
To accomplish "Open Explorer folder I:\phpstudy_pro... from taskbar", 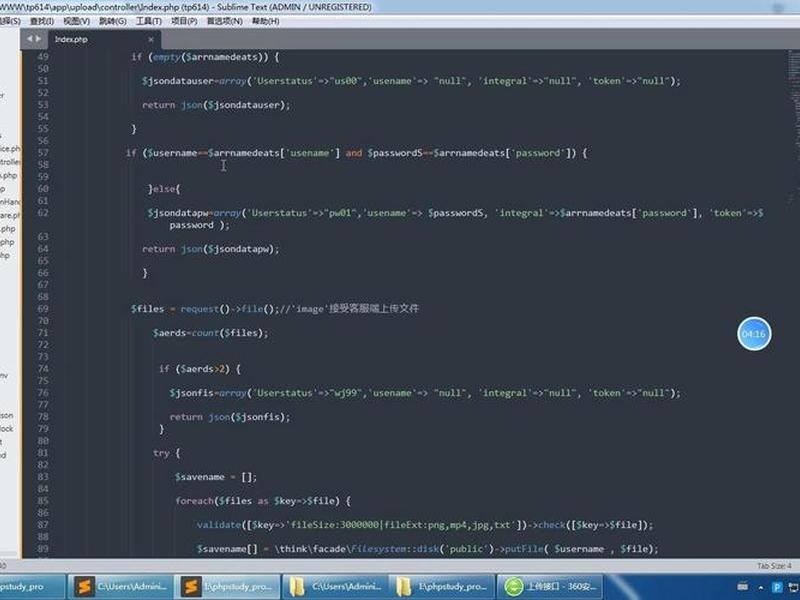I will point(442,587).
